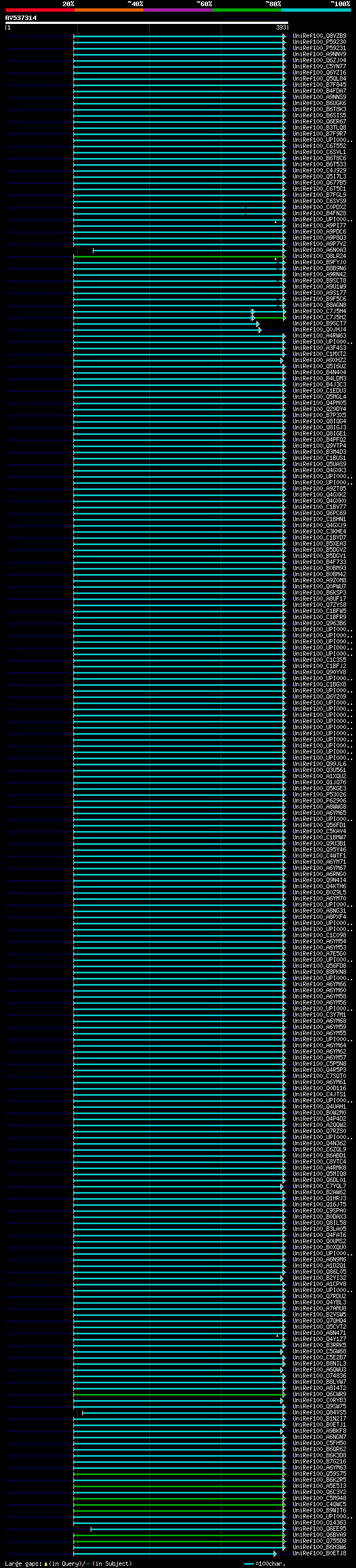
Task: Select the query name AV537314
Action: (21, 18)
